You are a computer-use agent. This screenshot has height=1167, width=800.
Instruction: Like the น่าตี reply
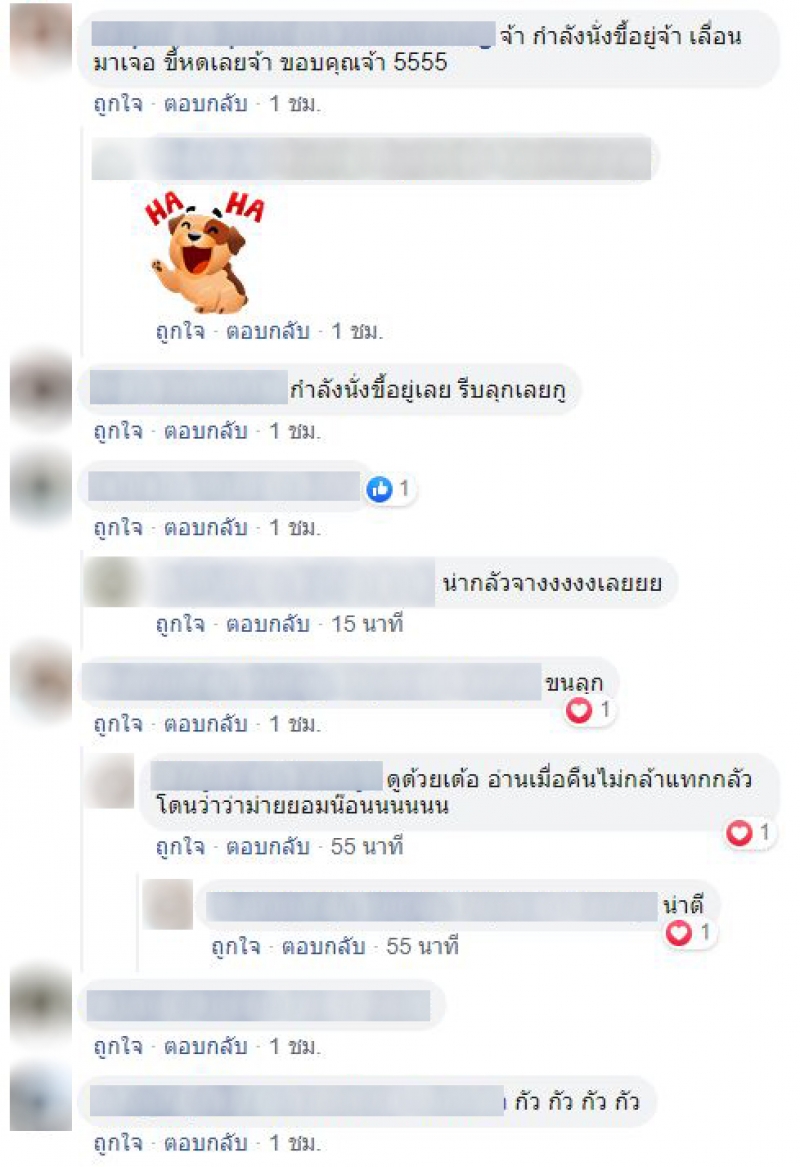(x=236, y=946)
